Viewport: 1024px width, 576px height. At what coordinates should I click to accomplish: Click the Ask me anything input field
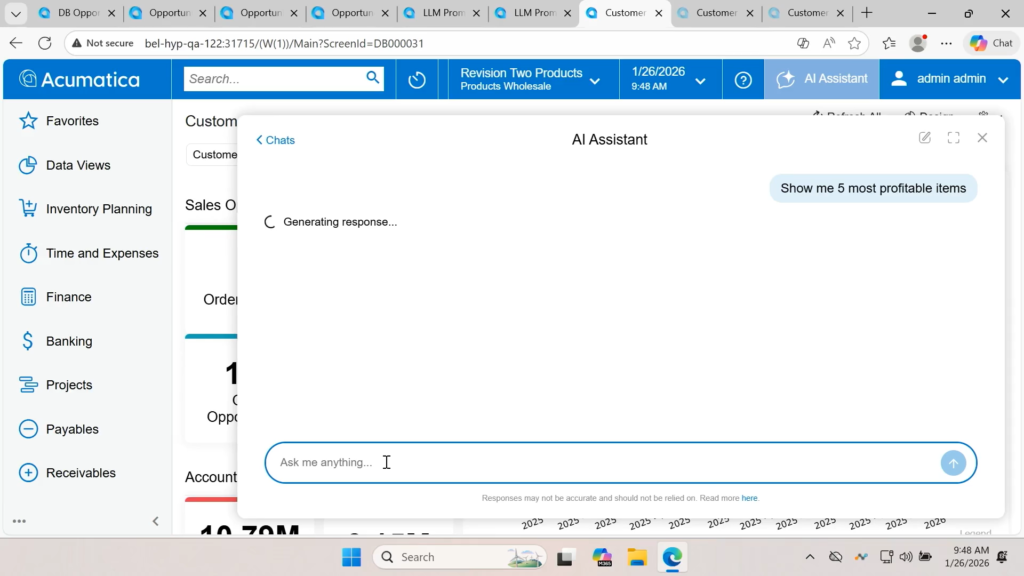click(x=600, y=463)
